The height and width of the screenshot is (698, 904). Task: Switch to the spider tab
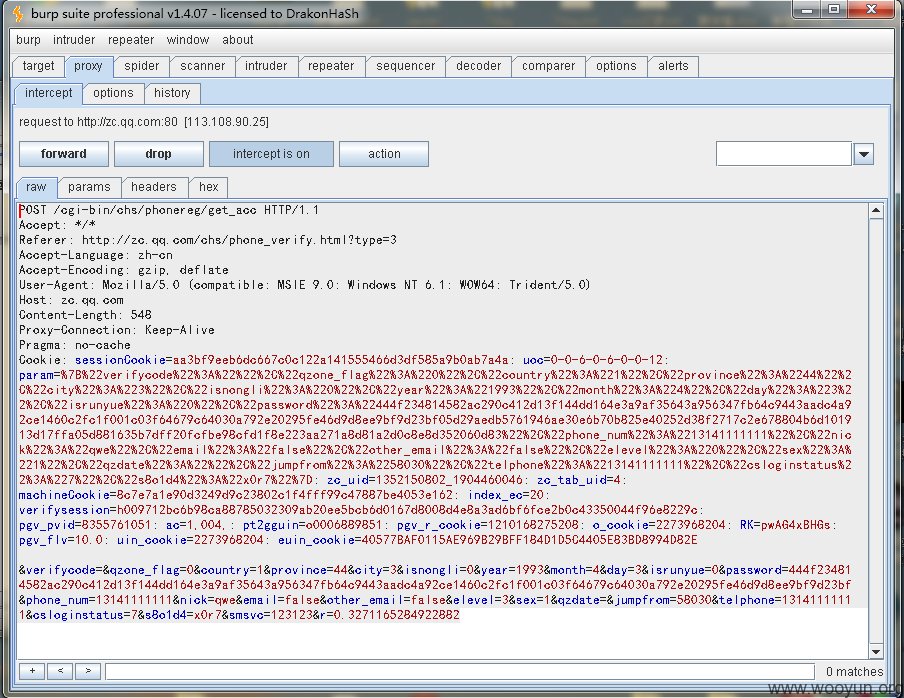point(141,66)
